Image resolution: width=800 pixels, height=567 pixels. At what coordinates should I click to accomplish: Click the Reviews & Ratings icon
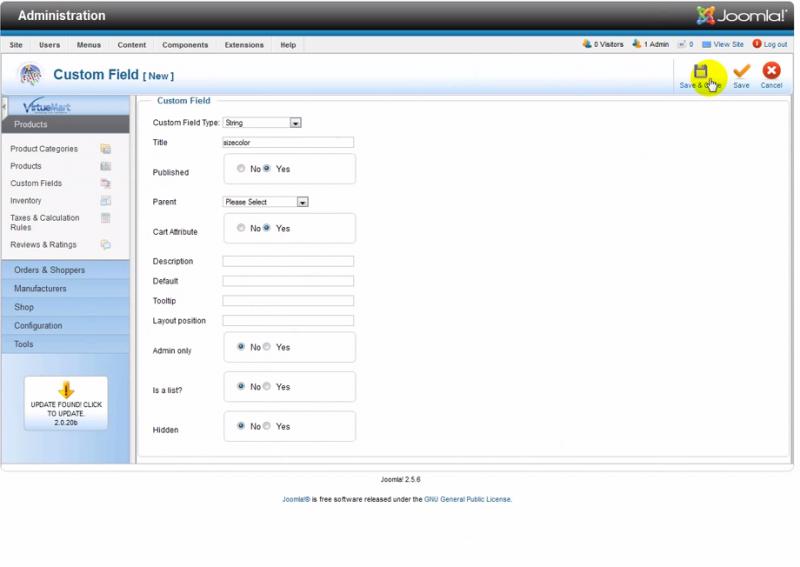point(105,245)
